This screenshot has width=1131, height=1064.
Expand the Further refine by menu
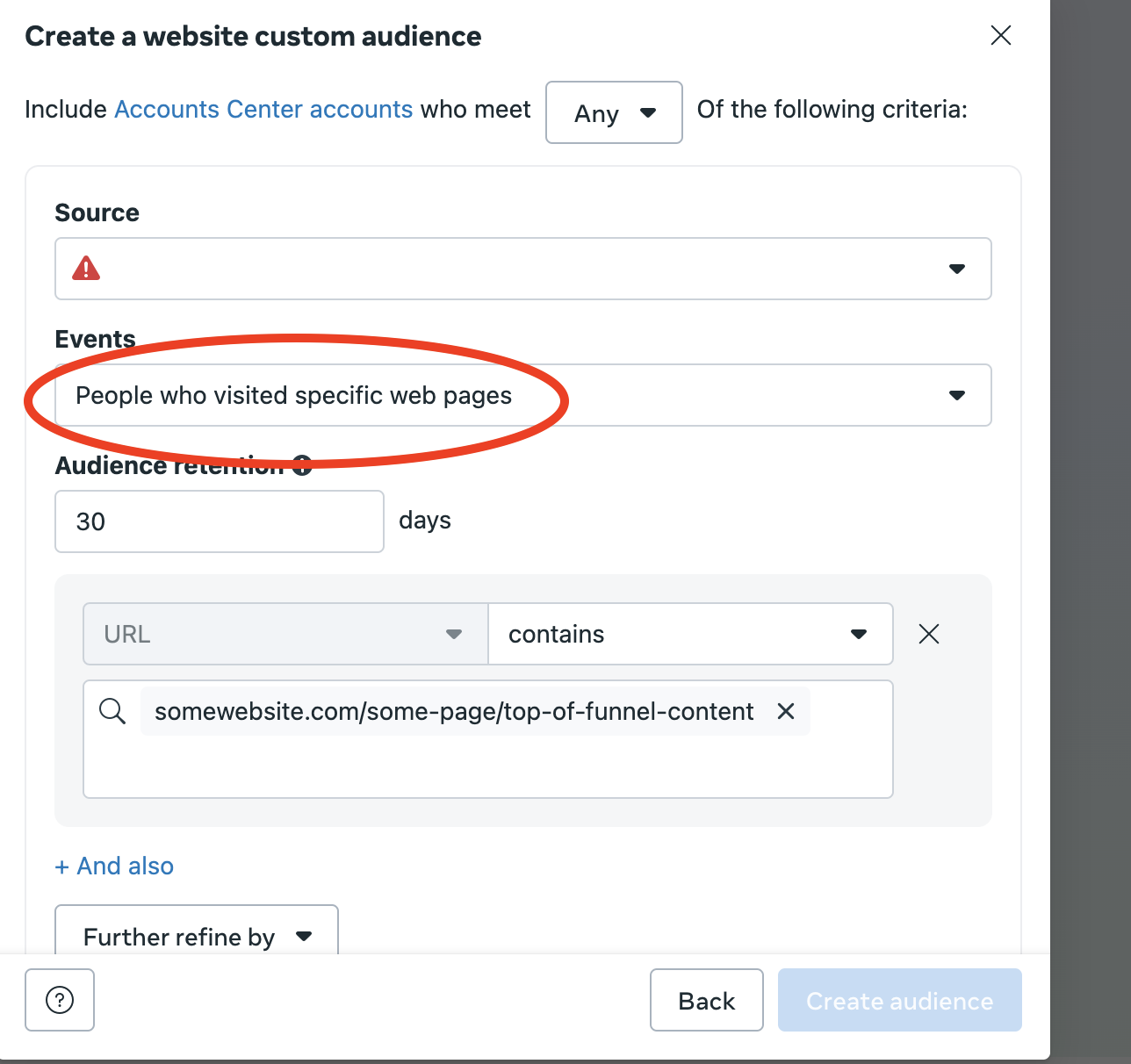(197, 936)
